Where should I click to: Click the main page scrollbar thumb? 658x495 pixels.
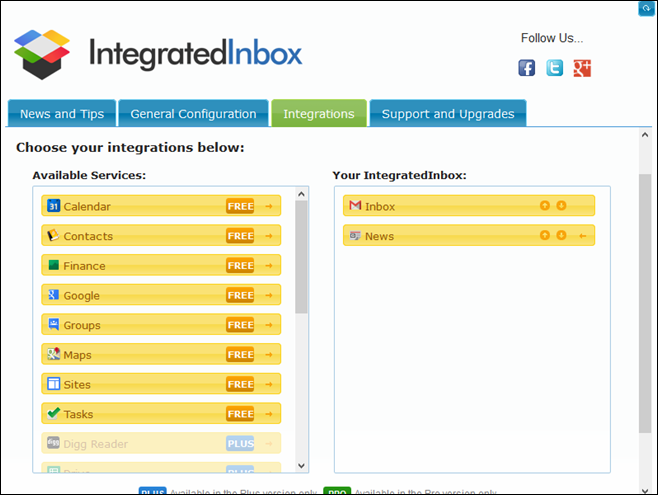645,303
